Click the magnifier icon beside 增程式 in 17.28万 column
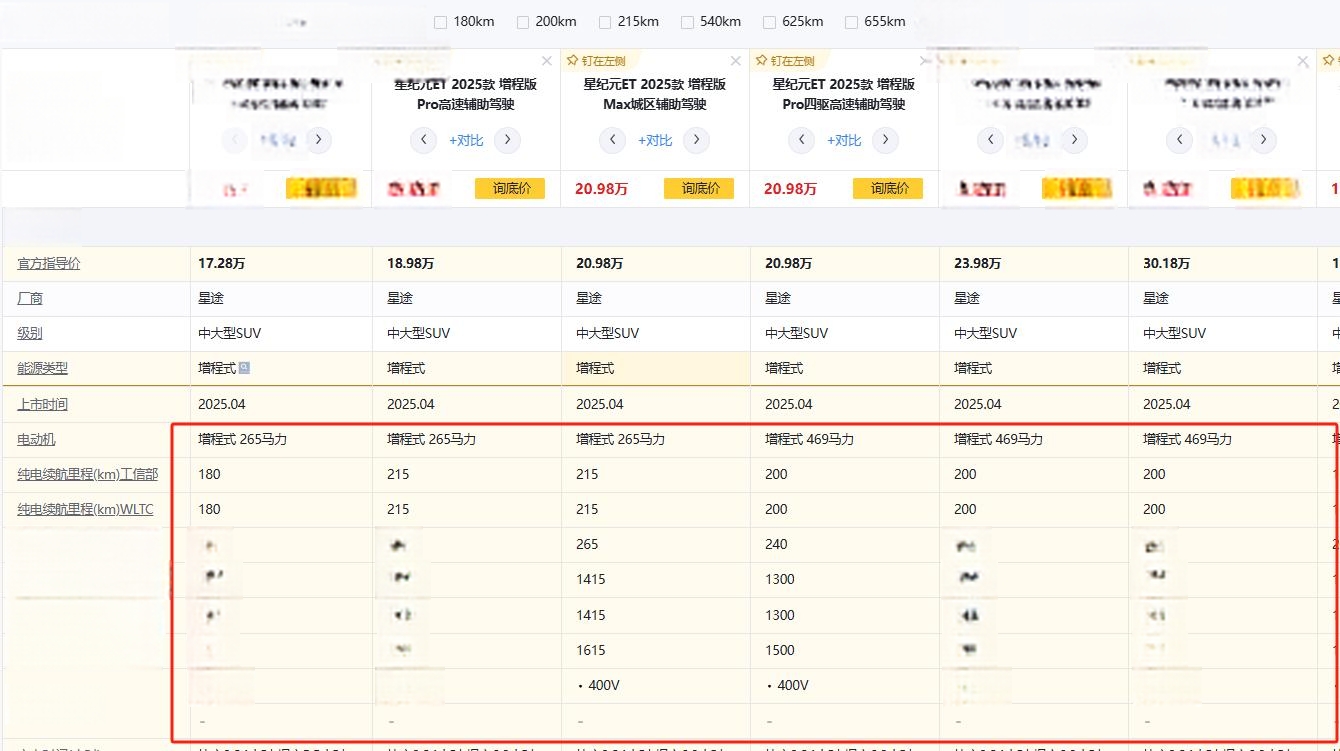This screenshot has height=751, width=1340. tap(244, 368)
